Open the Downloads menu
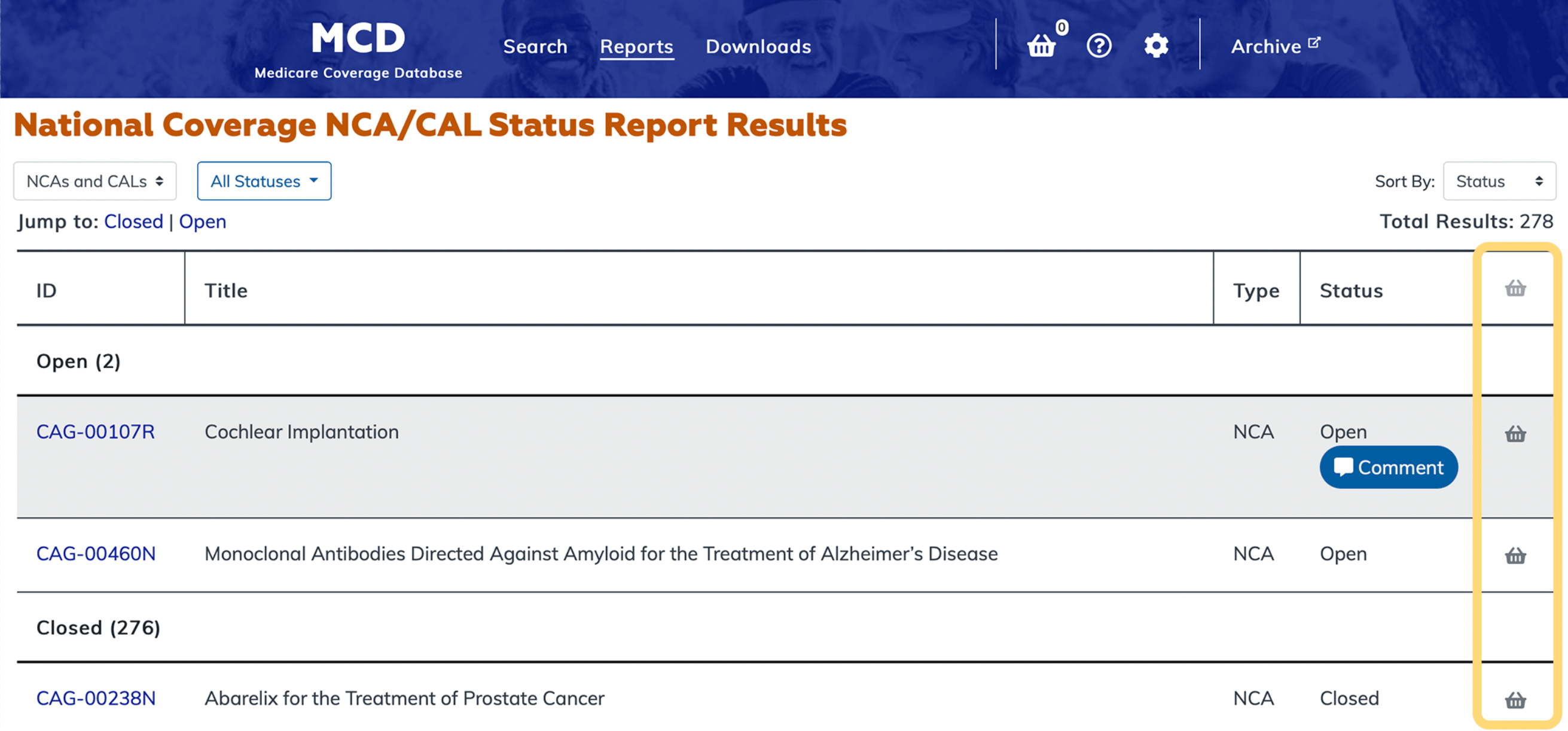Viewport: 1568px width, 731px height. tap(758, 46)
